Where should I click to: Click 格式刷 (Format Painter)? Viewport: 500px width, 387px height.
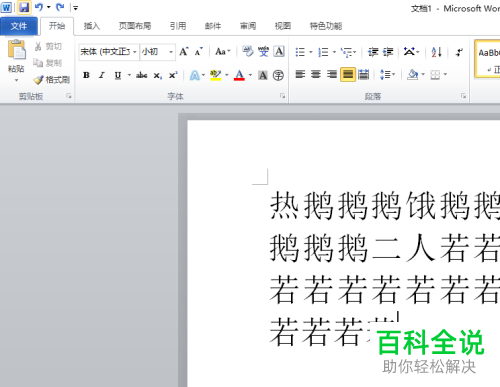(52, 80)
